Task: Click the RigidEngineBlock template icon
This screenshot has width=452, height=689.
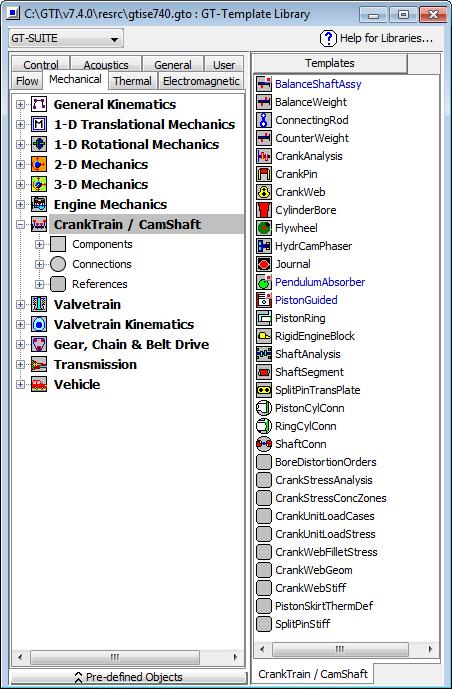Action: pyautogui.click(x=264, y=336)
